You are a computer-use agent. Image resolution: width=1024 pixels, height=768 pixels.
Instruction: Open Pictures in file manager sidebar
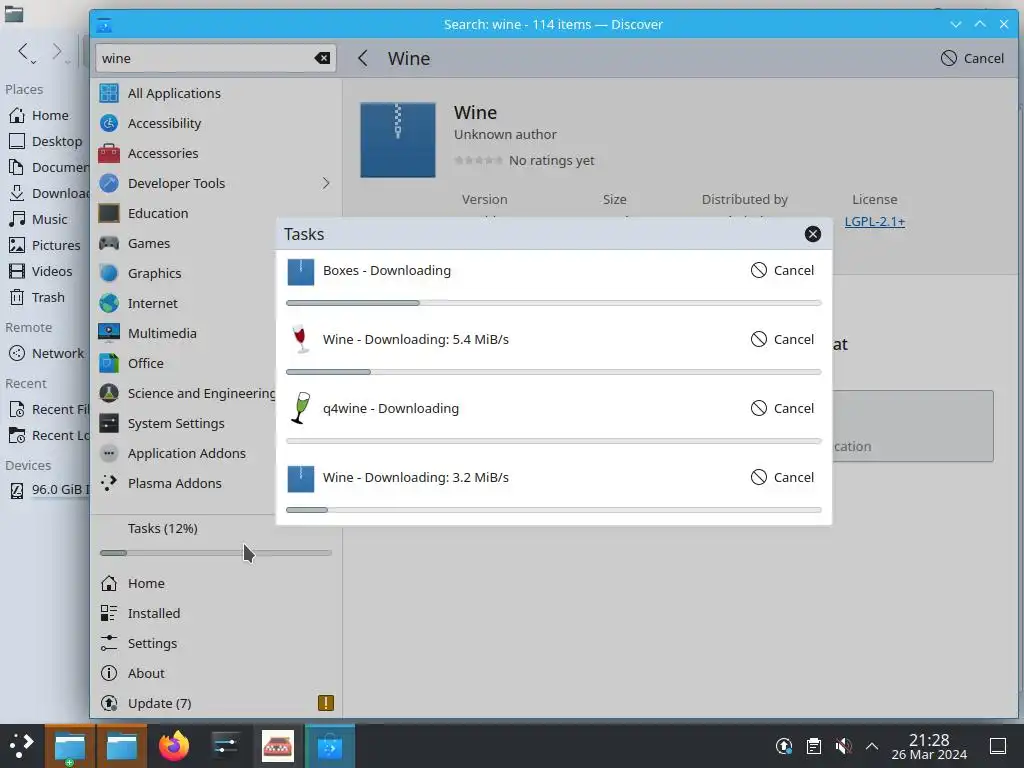[44, 246]
